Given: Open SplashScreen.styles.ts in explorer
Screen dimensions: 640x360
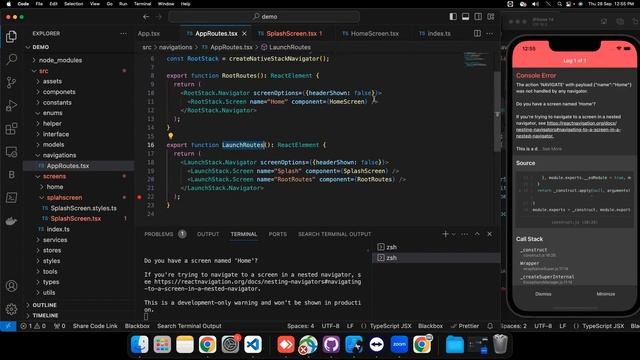Looking at the screenshot, I should [83, 208].
